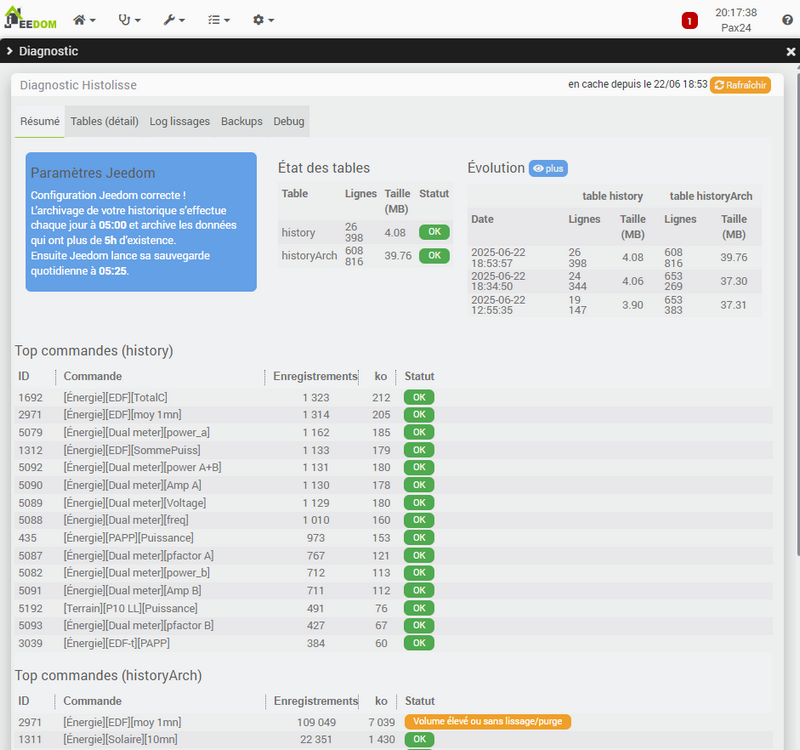Image resolution: width=800 pixels, height=750 pixels.
Task: Open the gear Settings menu
Action: pos(263,20)
